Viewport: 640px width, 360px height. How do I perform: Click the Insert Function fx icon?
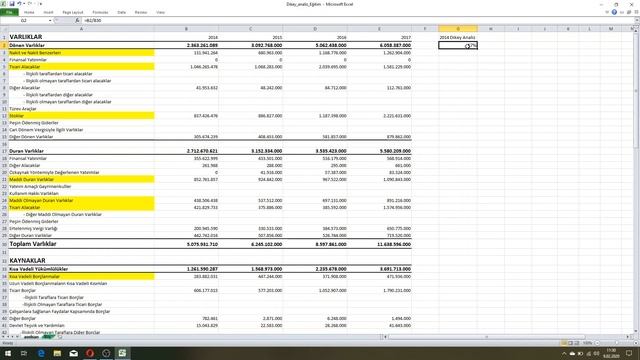pyautogui.click(x=77, y=20)
